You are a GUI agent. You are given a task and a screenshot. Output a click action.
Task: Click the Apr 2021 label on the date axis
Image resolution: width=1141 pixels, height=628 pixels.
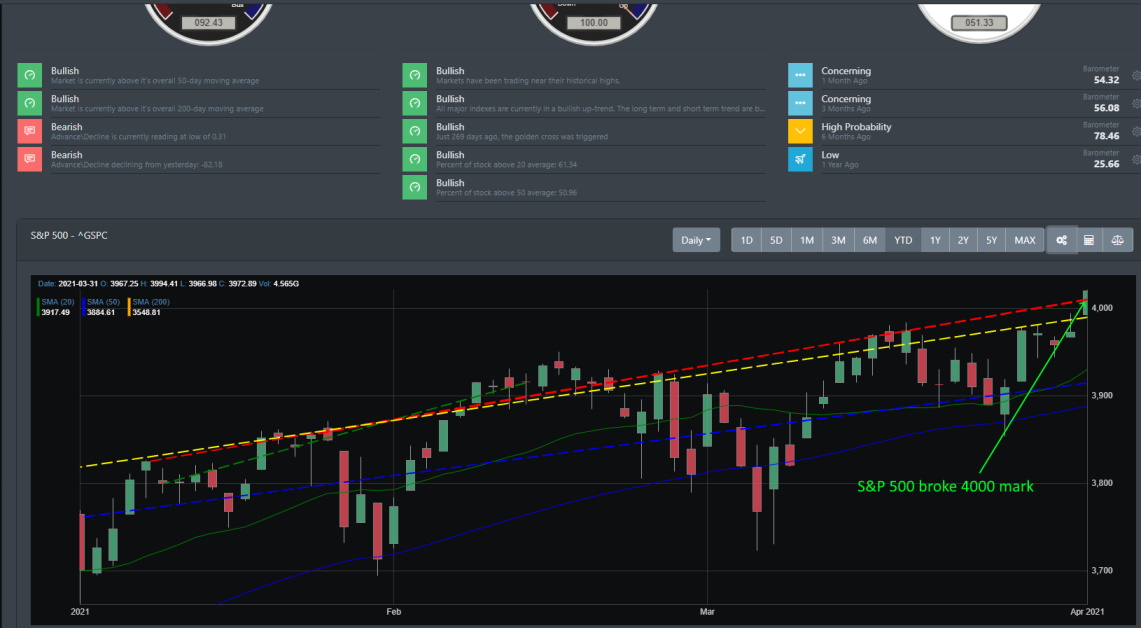pyautogui.click(x=1087, y=612)
